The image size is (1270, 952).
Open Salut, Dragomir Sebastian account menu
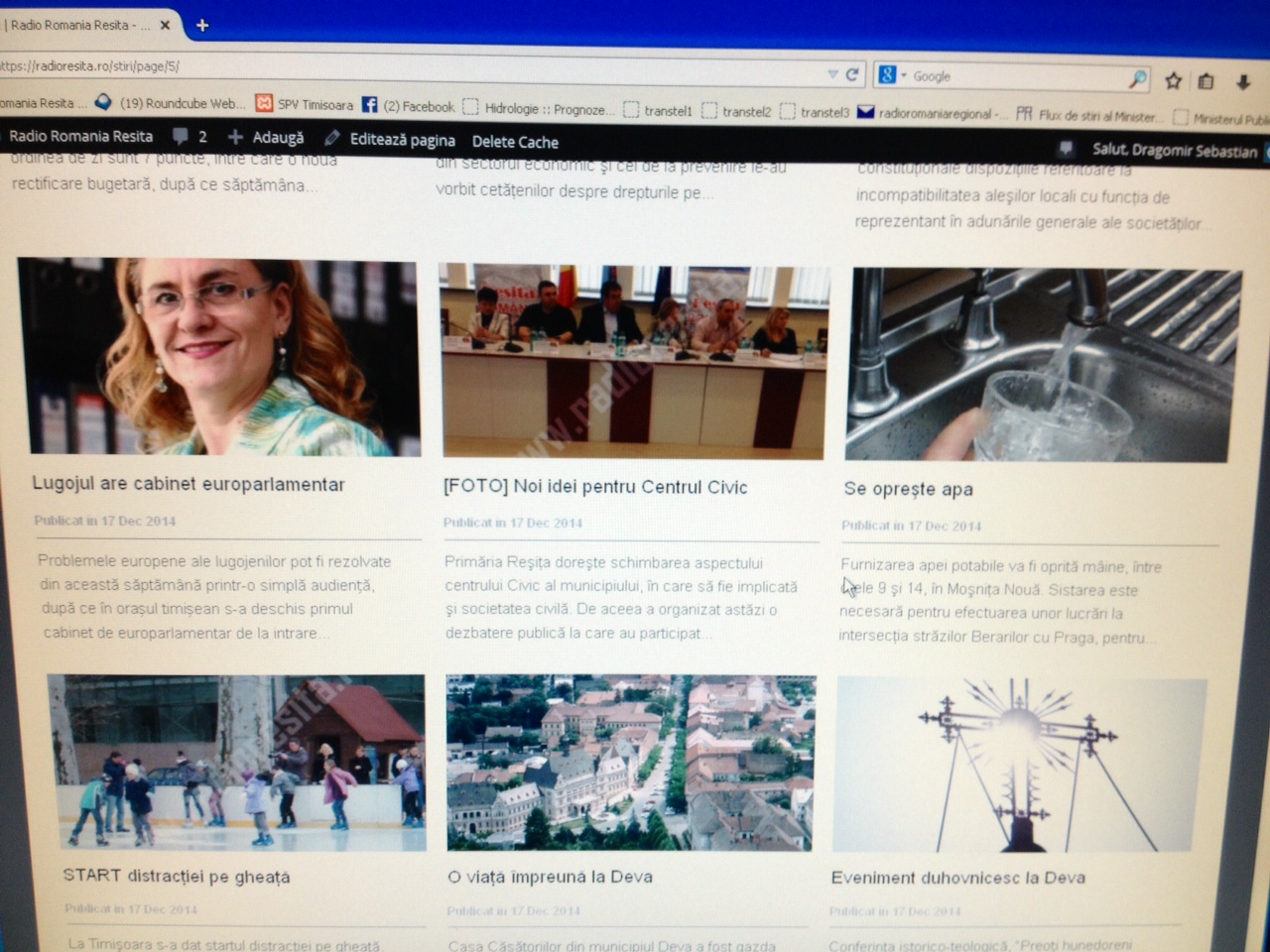[1175, 151]
